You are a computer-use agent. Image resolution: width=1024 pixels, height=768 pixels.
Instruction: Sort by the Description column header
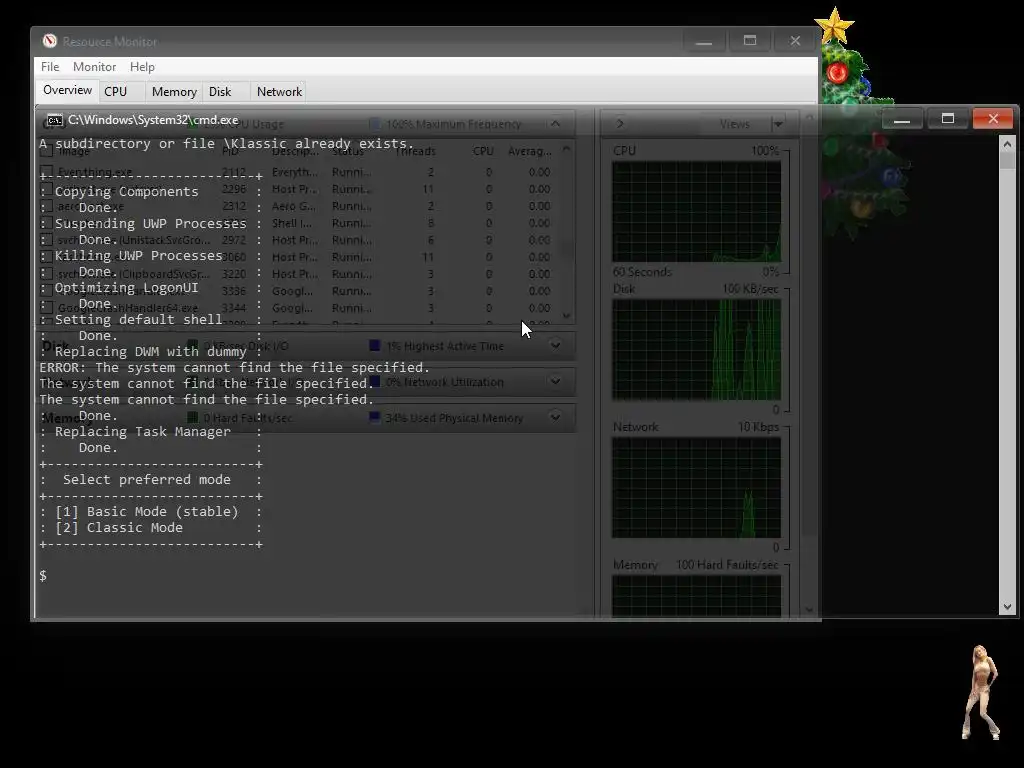295,151
